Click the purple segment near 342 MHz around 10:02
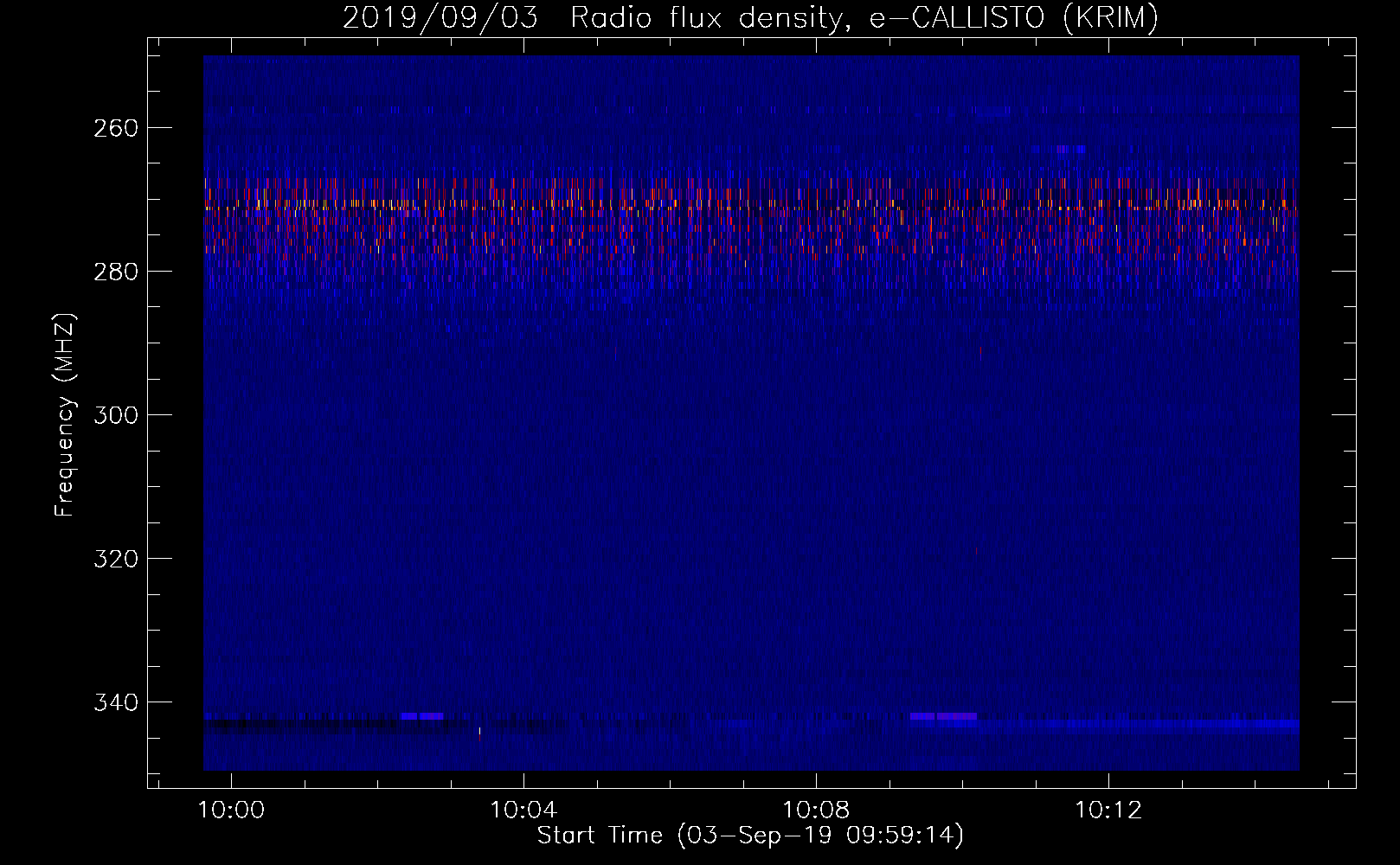The image size is (1400, 865). [x=422, y=716]
